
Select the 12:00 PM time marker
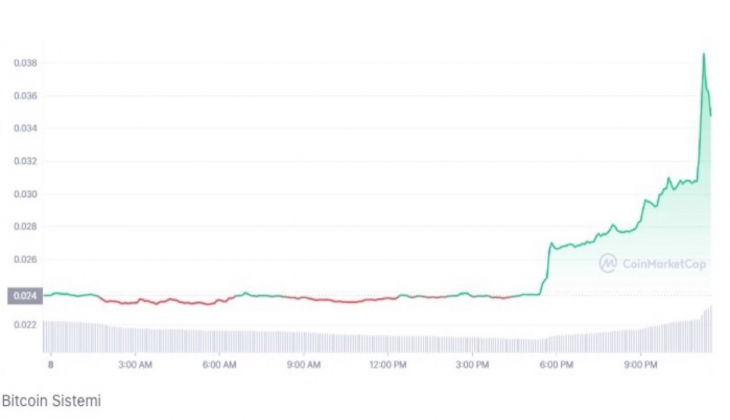coord(388,364)
